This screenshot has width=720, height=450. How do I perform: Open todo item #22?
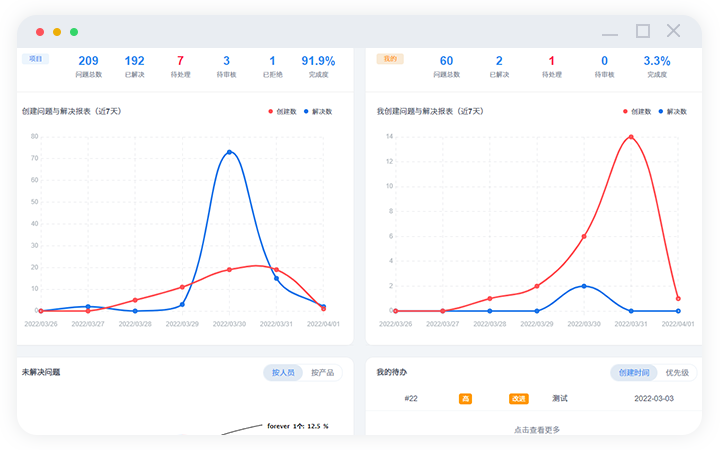tap(411, 398)
